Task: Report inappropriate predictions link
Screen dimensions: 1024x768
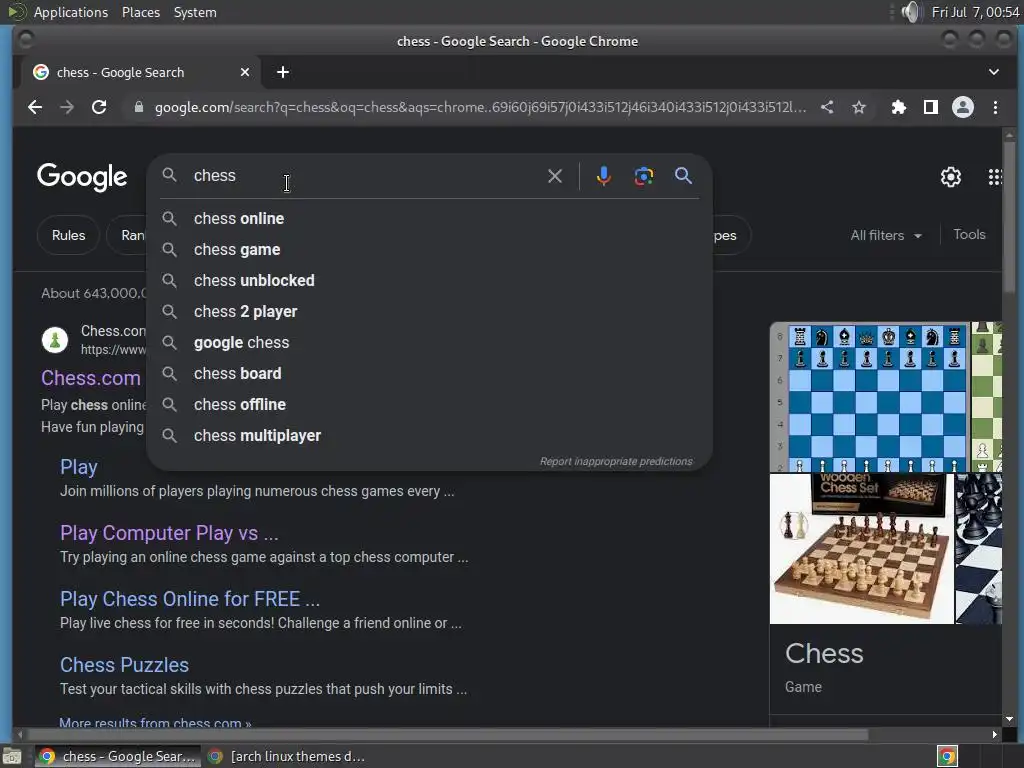Action: pyautogui.click(x=616, y=461)
